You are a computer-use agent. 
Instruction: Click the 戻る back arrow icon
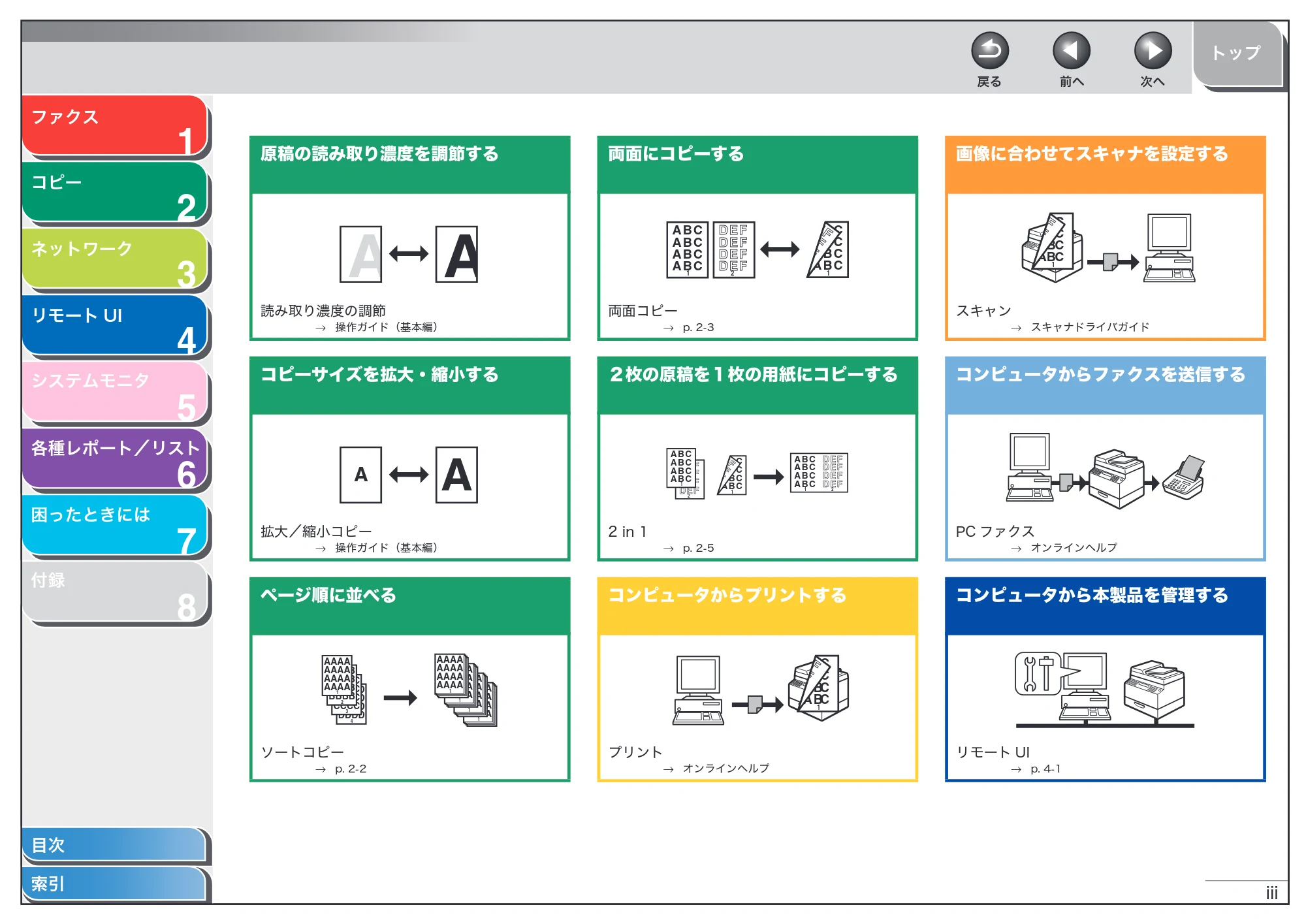click(x=989, y=51)
